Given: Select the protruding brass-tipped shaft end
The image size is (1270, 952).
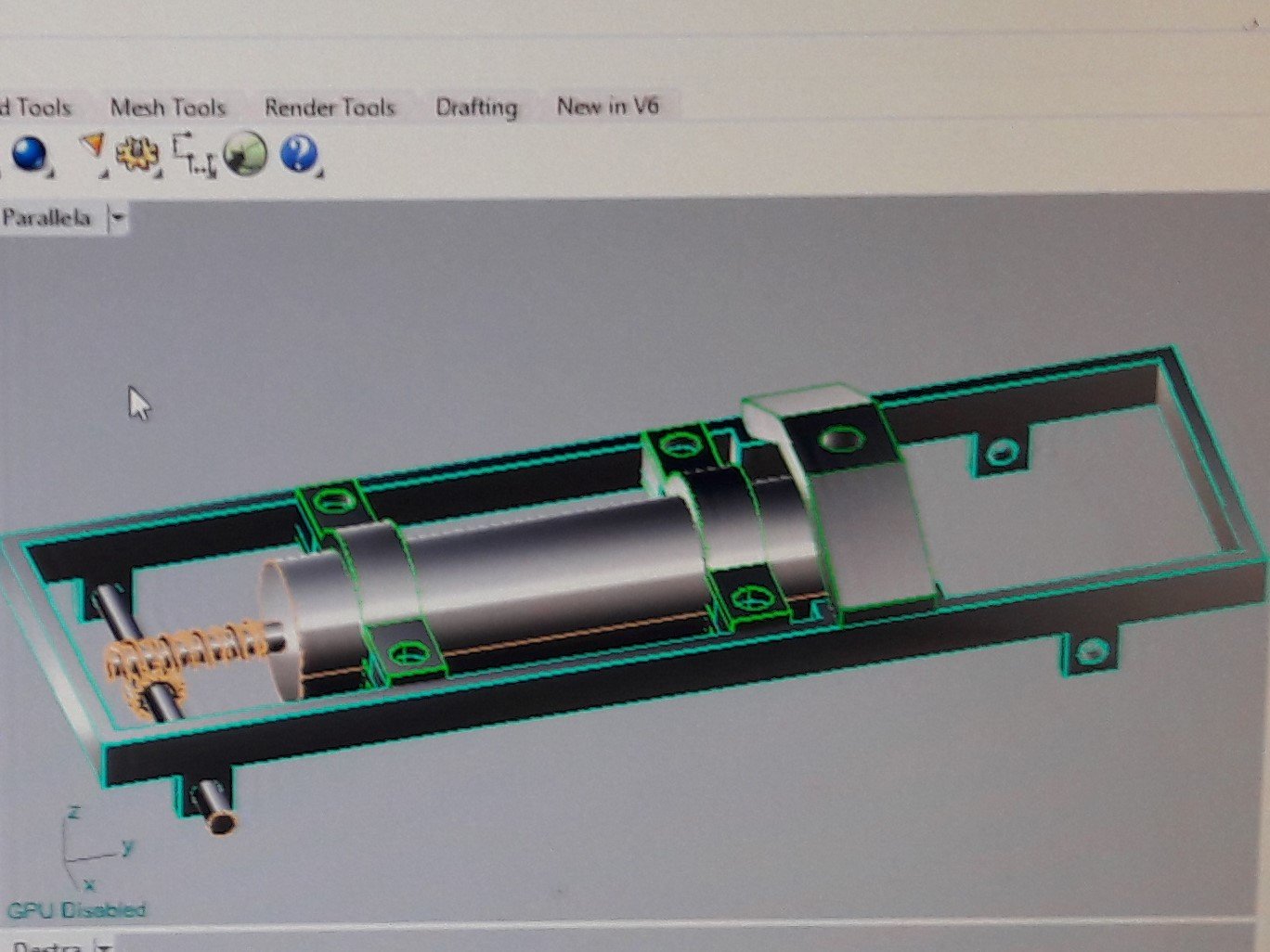Looking at the screenshot, I should click(x=221, y=820).
